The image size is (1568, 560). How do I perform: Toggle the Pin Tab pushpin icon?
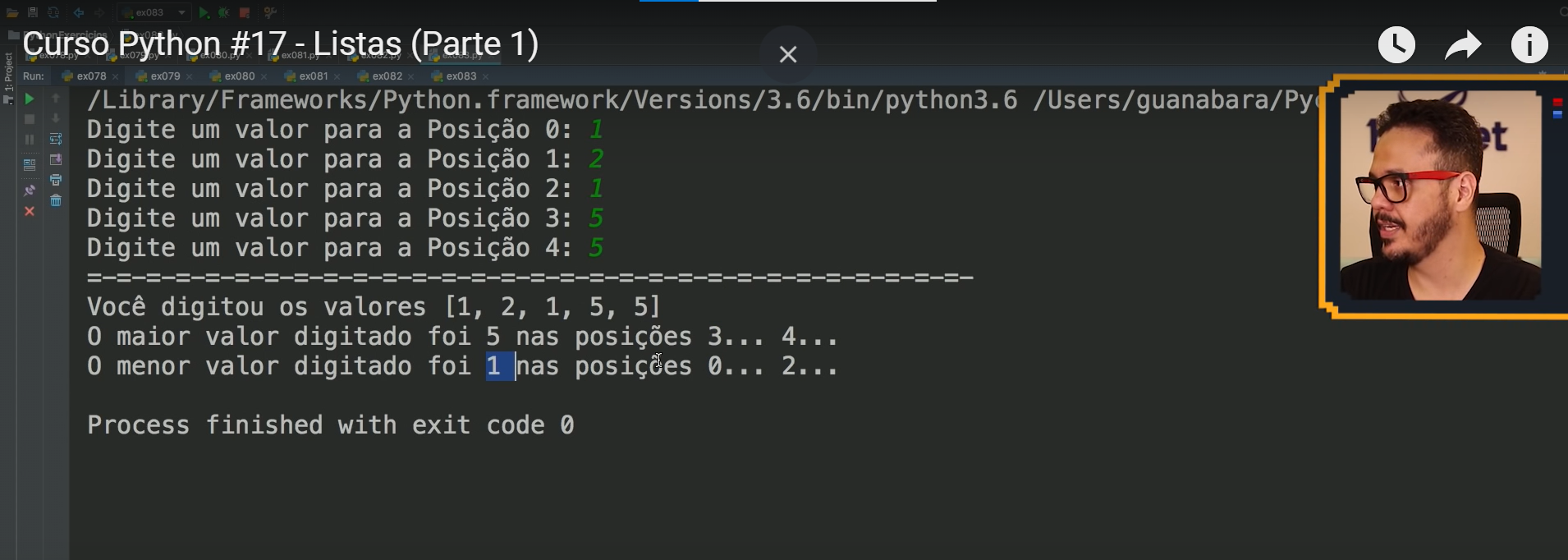(30, 190)
